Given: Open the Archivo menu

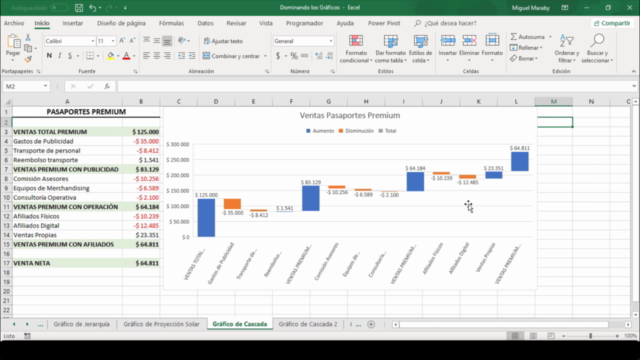Looking at the screenshot, I should click(14, 23).
